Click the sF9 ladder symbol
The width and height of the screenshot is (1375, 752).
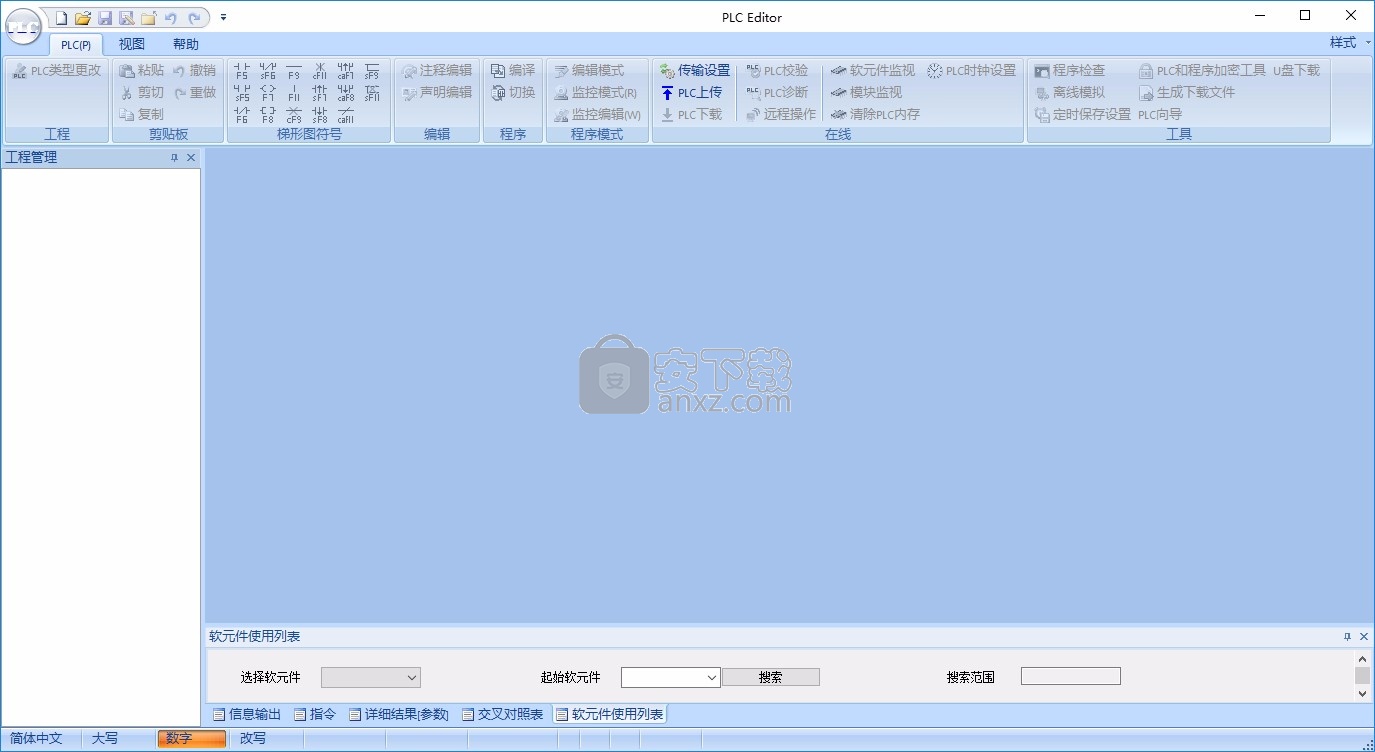[x=372, y=70]
